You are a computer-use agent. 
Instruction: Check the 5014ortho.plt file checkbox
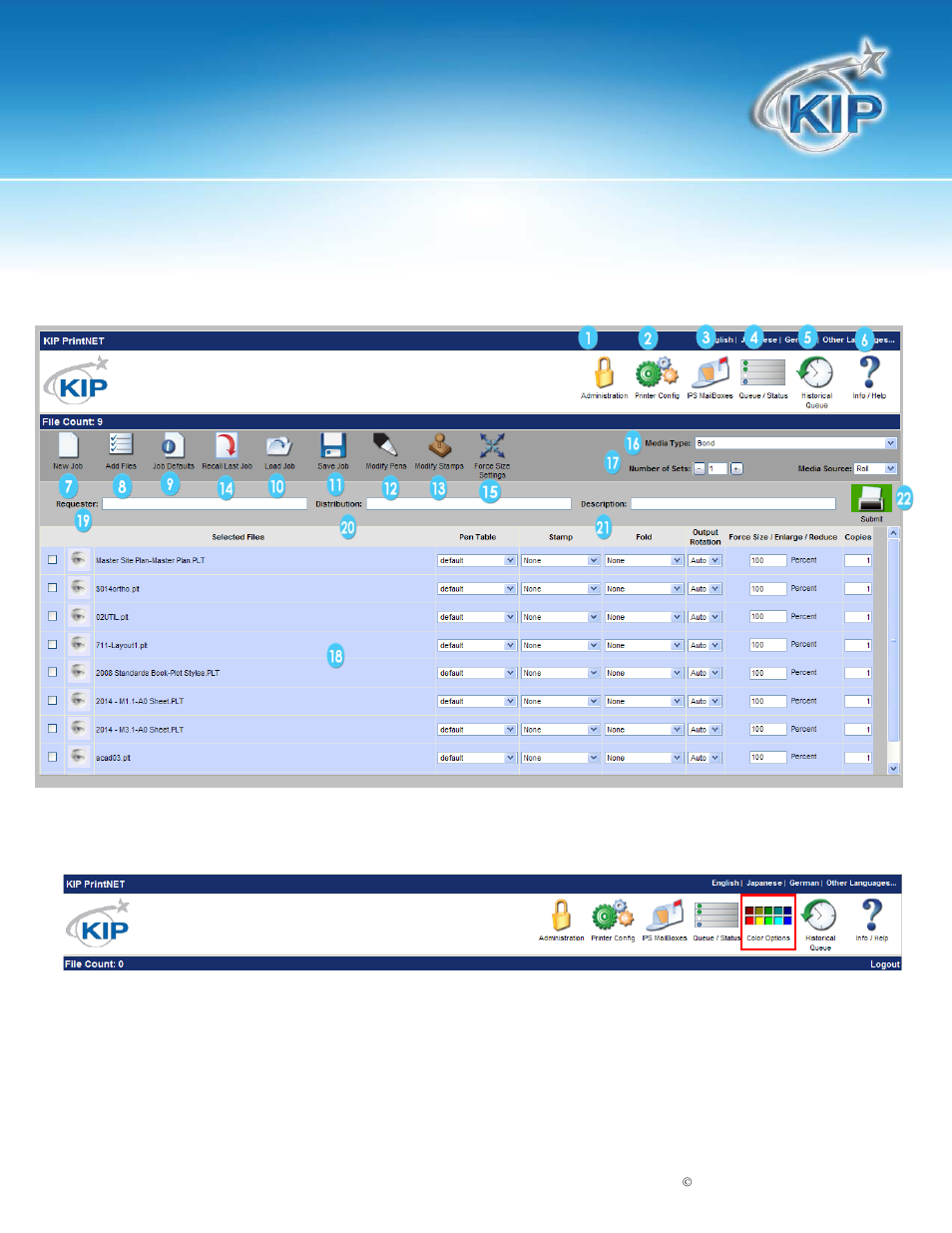53,588
